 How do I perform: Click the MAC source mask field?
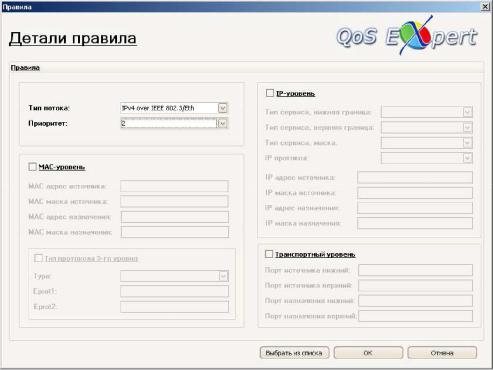click(174, 202)
